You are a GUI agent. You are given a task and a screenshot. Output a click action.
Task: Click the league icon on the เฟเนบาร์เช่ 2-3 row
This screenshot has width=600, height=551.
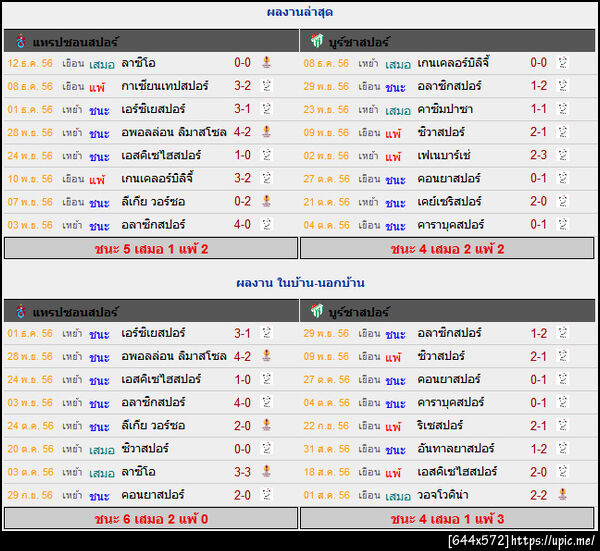[562, 155]
